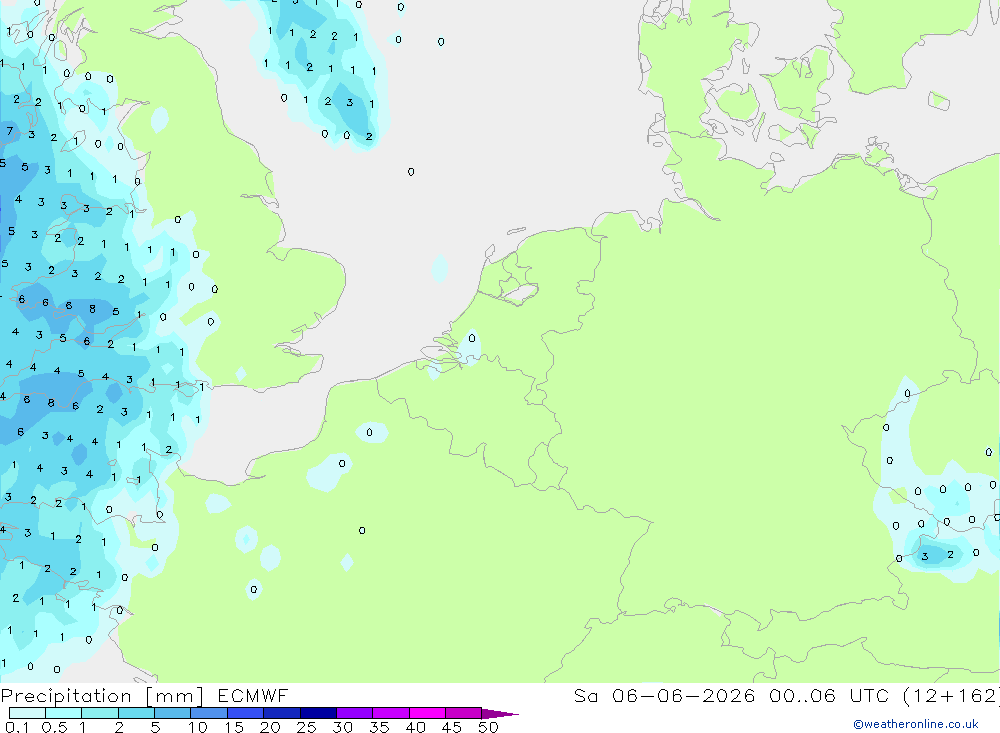
Task: Pick the 15–20 mm legend color swatch
Action: tap(246, 713)
